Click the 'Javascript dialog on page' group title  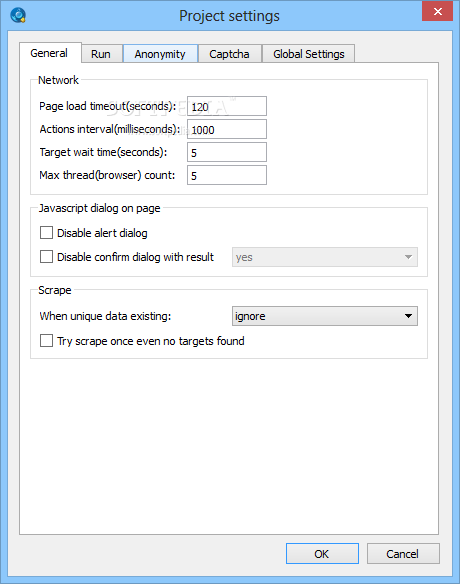[99, 208]
